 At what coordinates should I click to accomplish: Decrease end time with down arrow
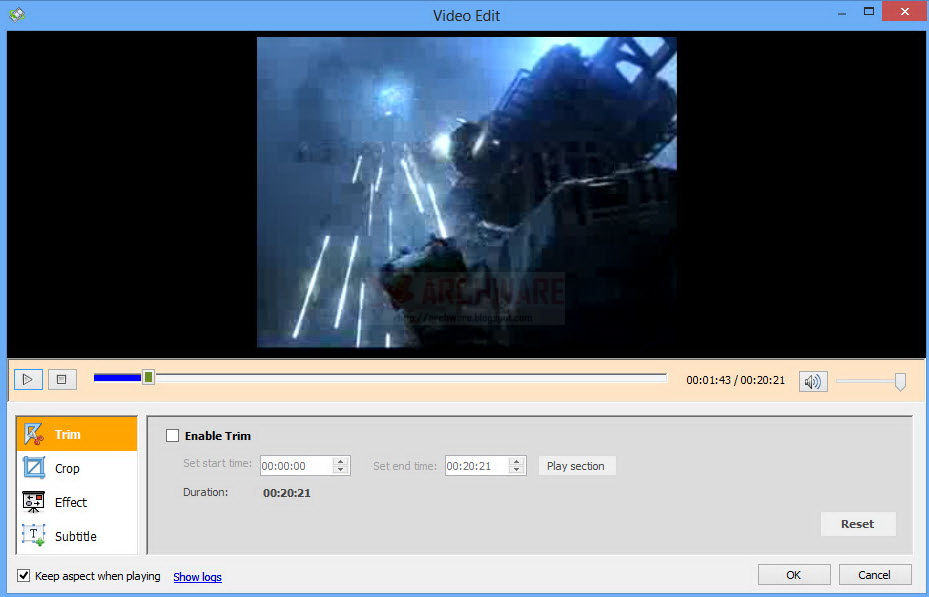tap(517, 470)
